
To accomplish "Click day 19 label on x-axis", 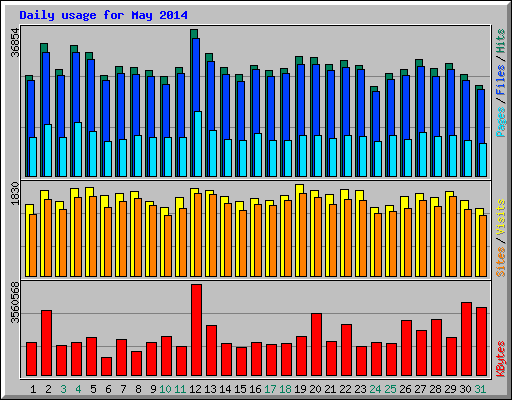I will [x=300, y=389].
